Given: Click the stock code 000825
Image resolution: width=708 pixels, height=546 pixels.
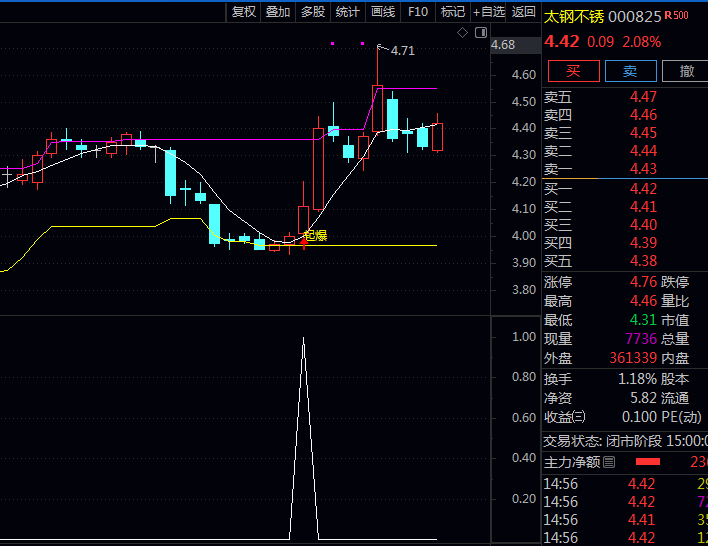Looking at the screenshot, I should click(634, 17).
